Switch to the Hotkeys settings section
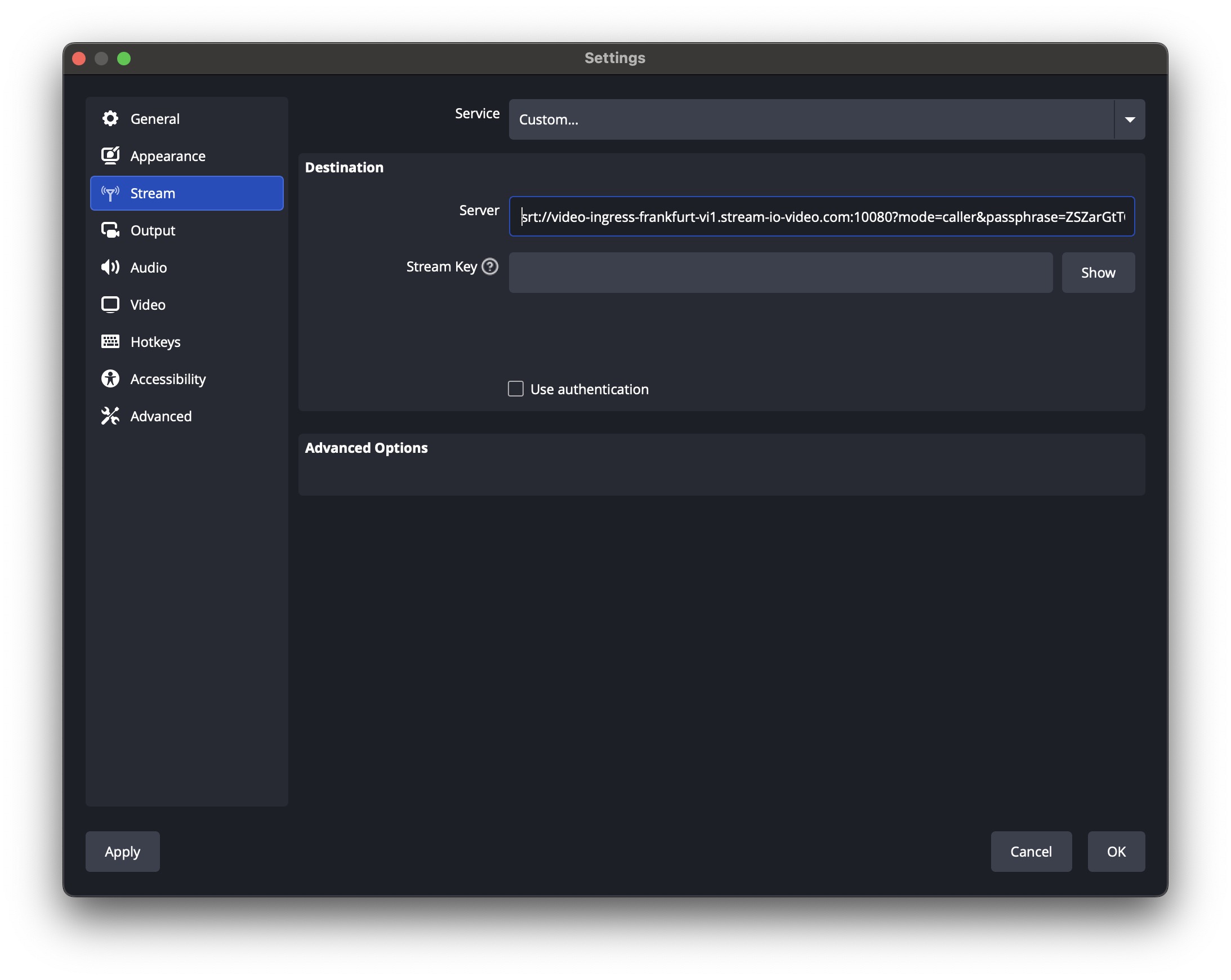The height and width of the screenshot is (980, 1231). pos(155,342)
